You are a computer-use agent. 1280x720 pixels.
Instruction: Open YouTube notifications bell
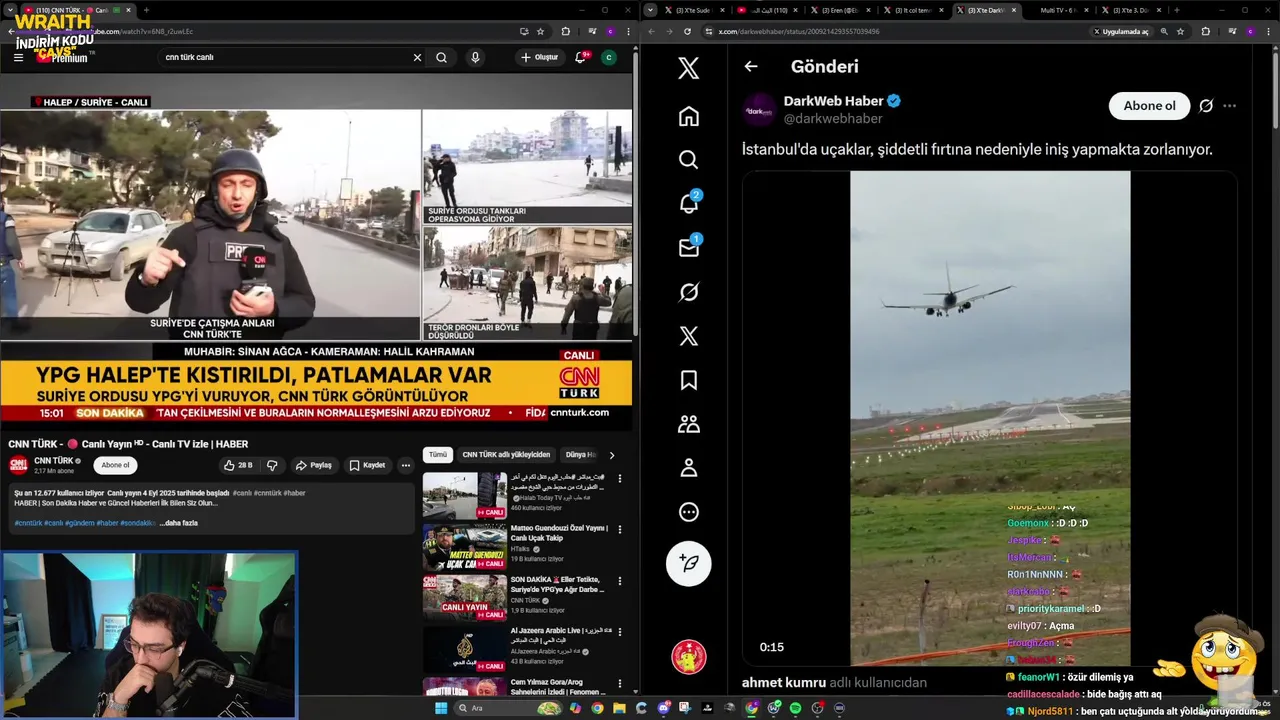click(580, 57)
